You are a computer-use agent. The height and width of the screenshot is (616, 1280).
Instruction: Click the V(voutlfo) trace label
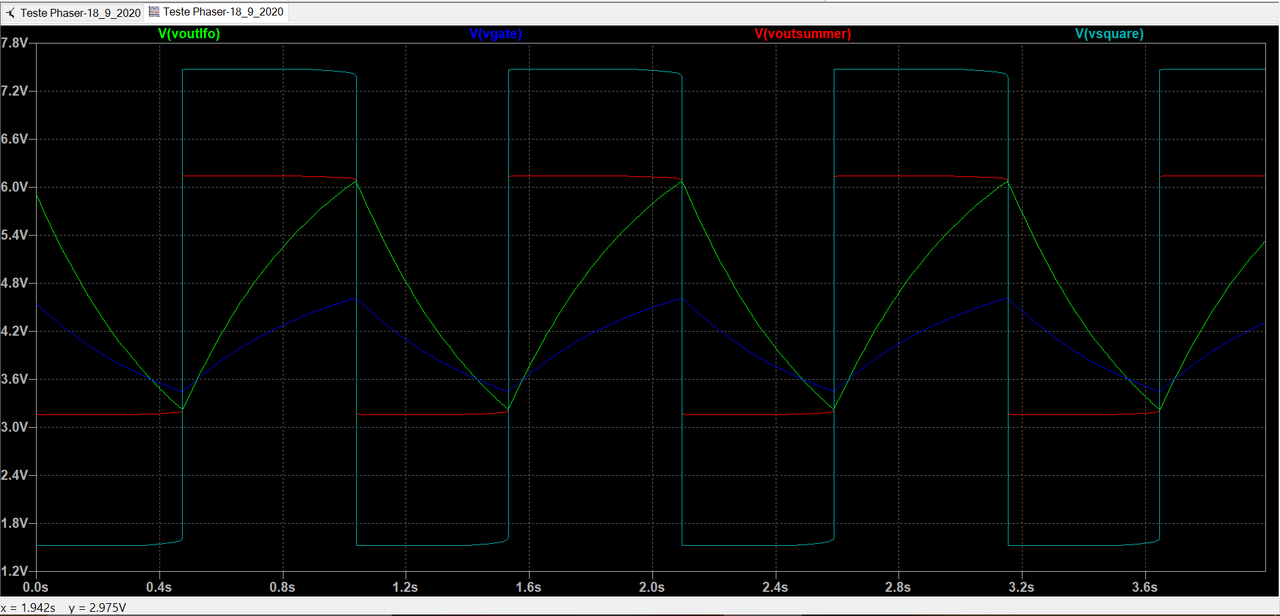(x=189, y=34)
